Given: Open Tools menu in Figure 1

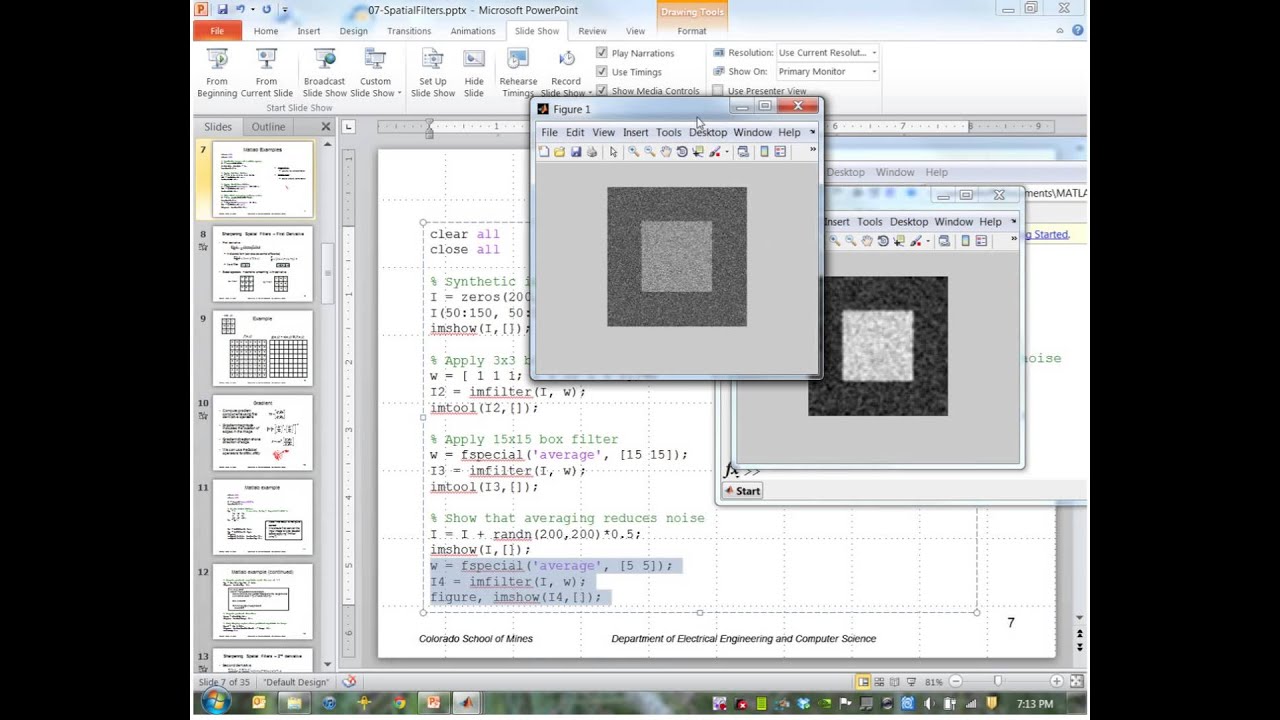Looking at the screenshot, I should point(668,132).
